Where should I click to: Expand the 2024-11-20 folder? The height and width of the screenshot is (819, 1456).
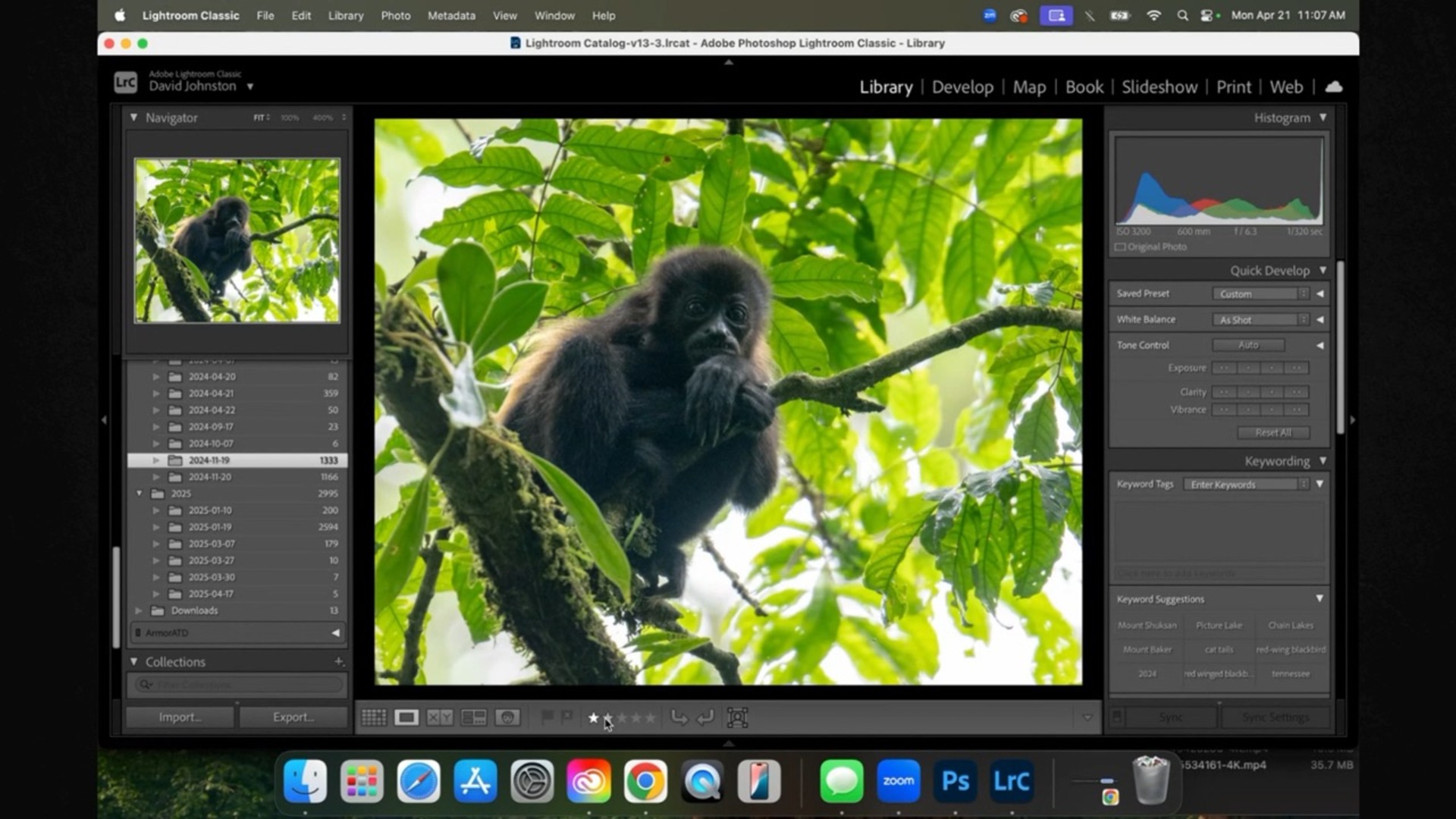pyautogui.click(x=156, y=477)
